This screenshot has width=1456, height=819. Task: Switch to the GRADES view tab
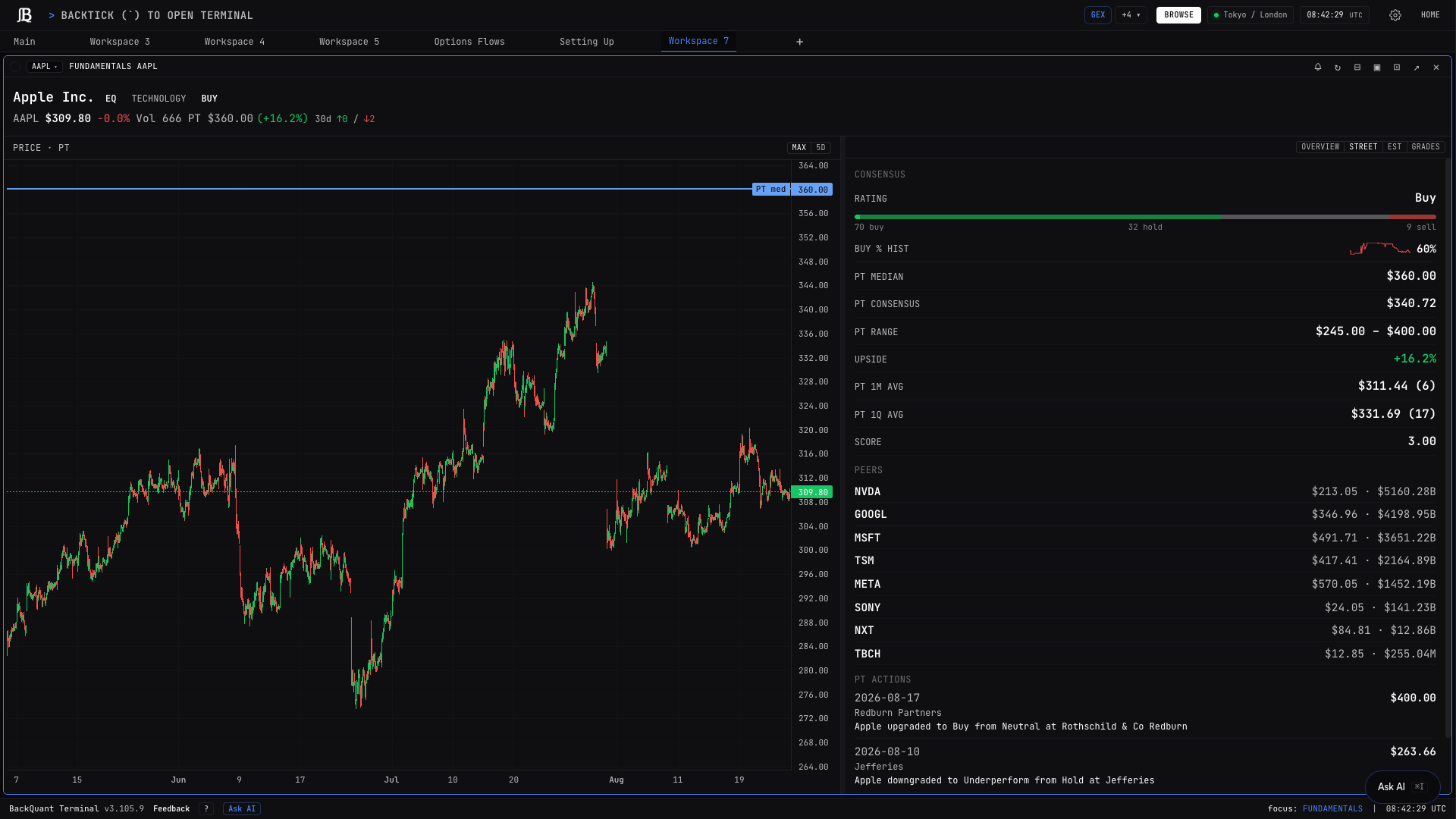click(1426, 147)
